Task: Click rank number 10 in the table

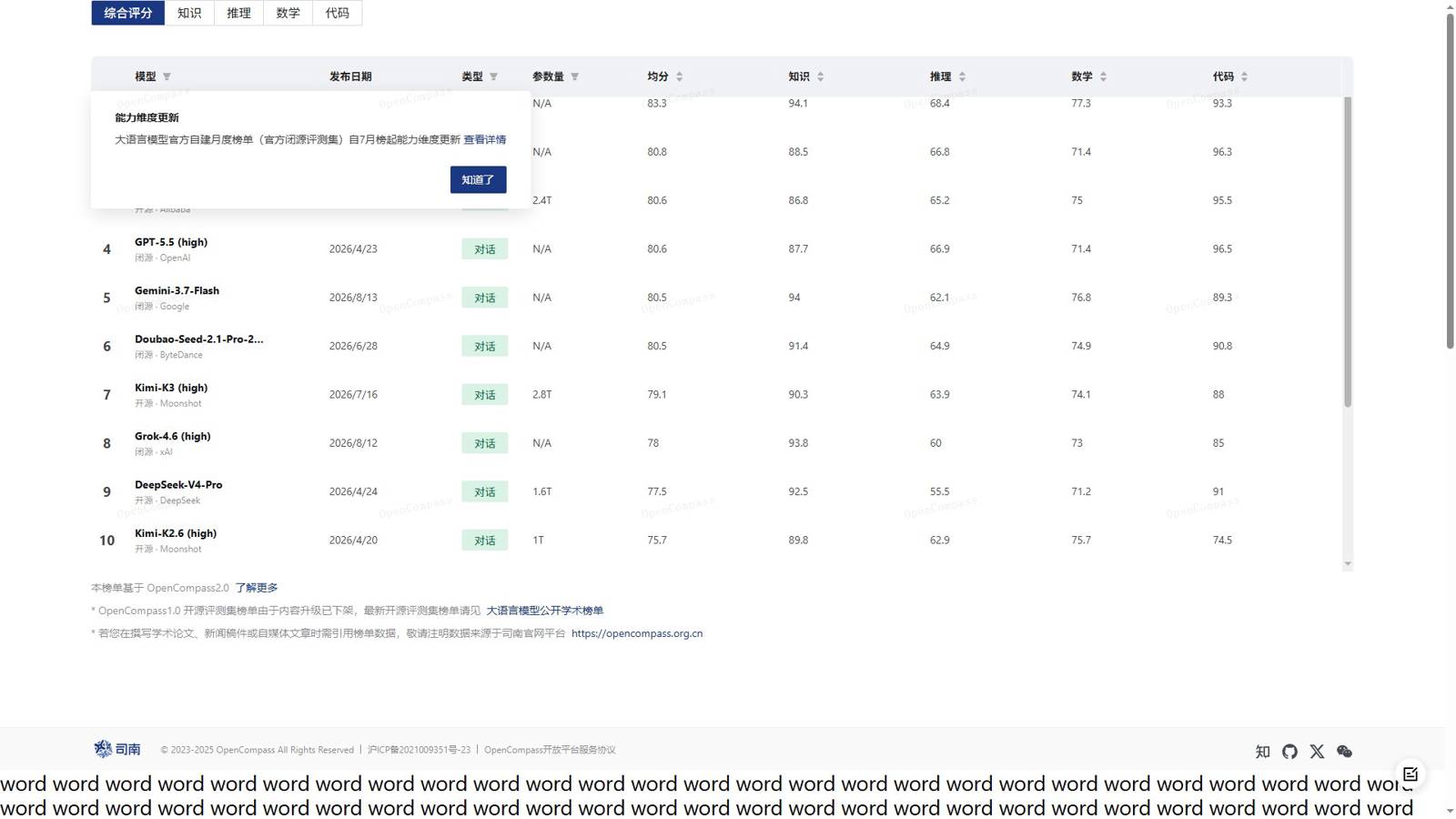Action: [x=106, y=541]
